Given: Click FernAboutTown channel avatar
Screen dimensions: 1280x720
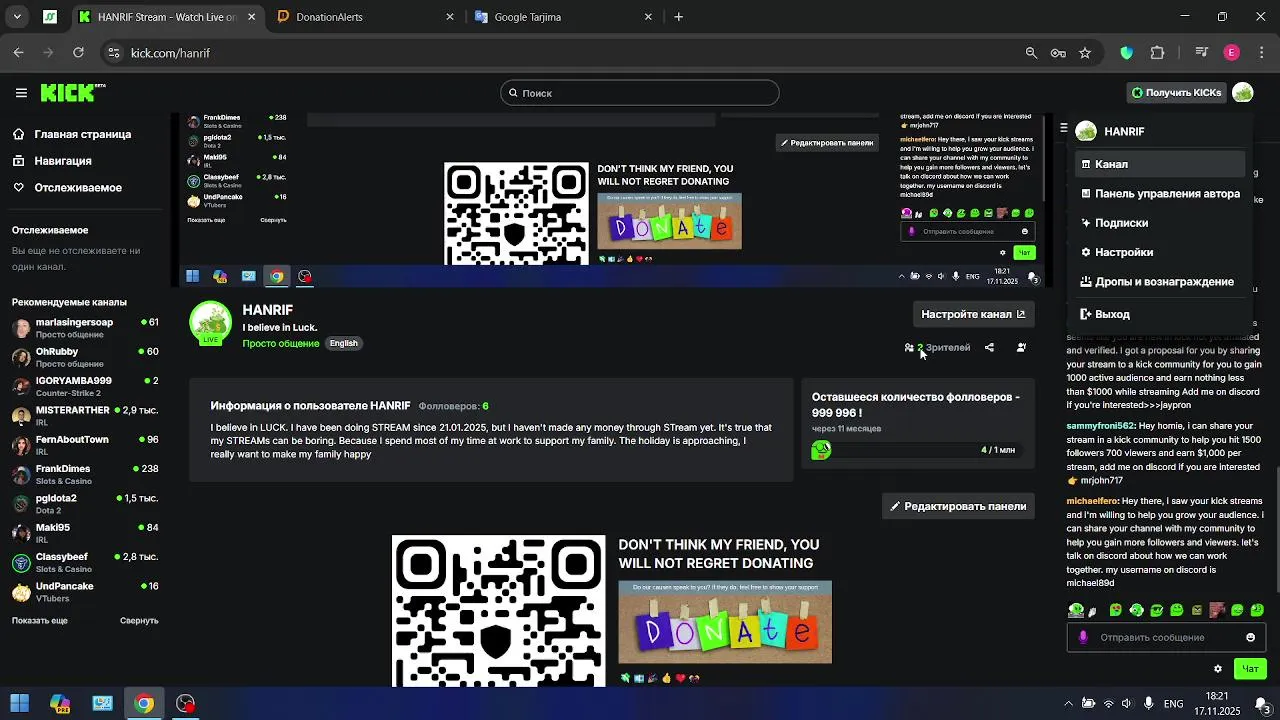Looking at the screenshot, I should click(21, 445).
